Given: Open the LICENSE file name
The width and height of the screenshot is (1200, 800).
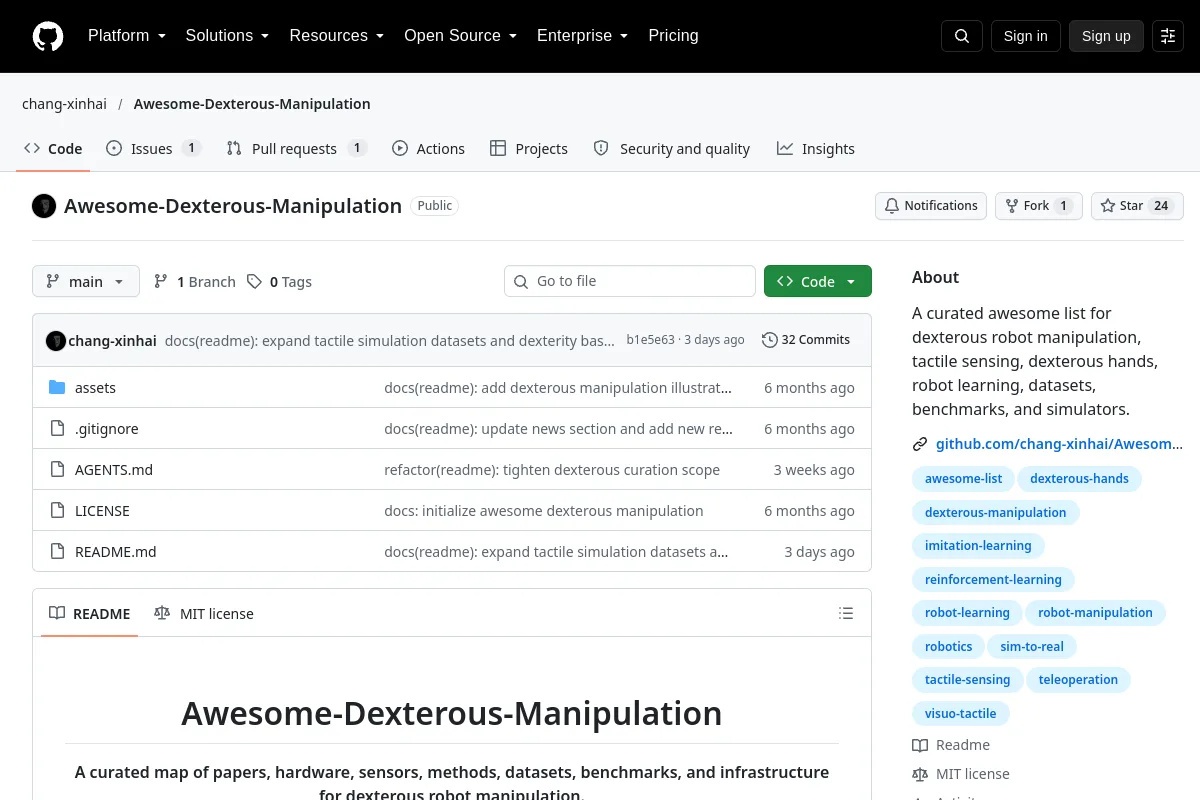Looking at the screenshot, I should (102, 511).
